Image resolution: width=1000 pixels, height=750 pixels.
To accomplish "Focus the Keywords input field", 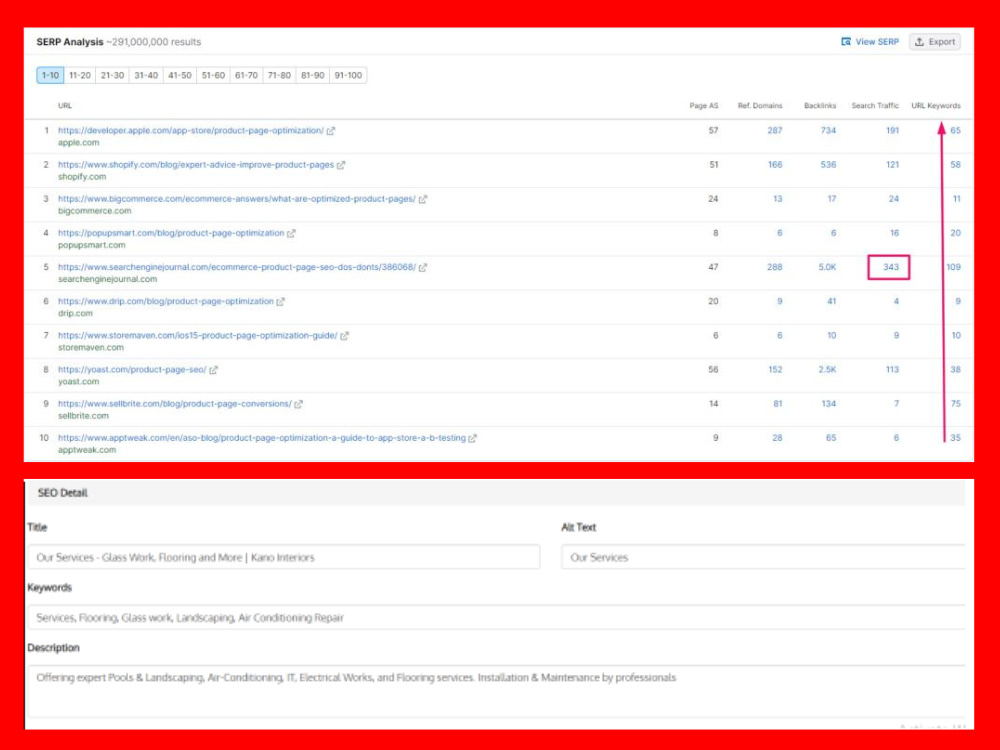I will 496,617.
